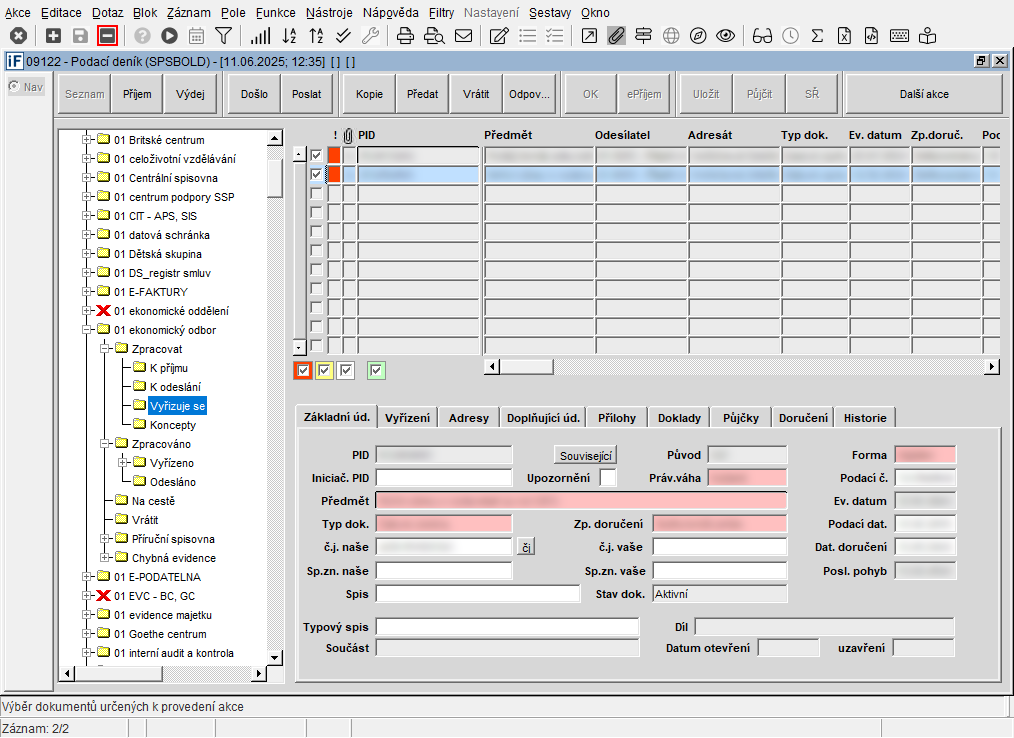This screenshot has width=1014, height=738.
Task: Click the Spis input field
Action: coord(477,594)
